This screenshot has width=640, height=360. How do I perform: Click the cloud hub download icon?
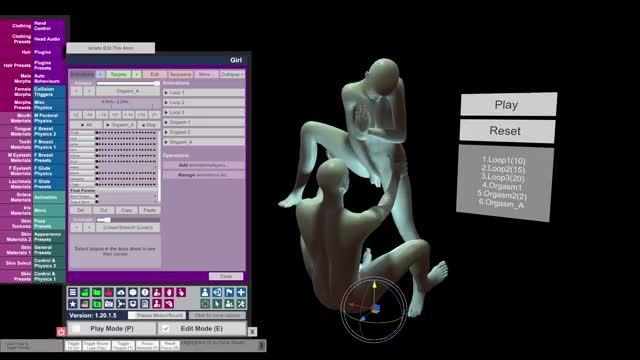[x=121, y=292]
